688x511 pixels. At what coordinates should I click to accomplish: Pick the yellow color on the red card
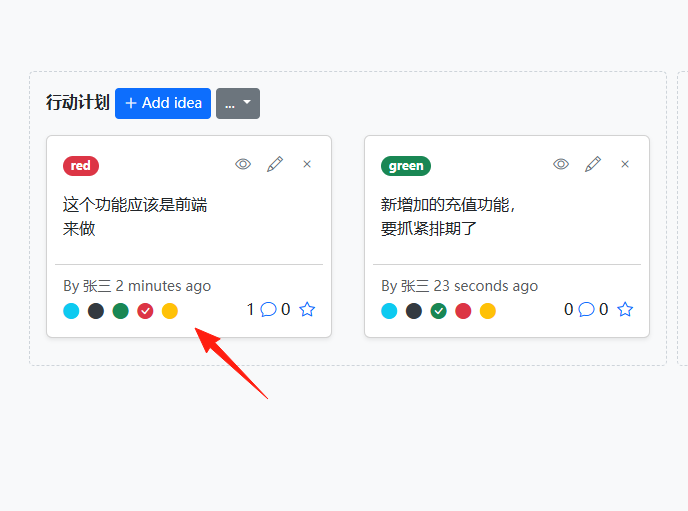pyautogui.click(x=170, y=311)
